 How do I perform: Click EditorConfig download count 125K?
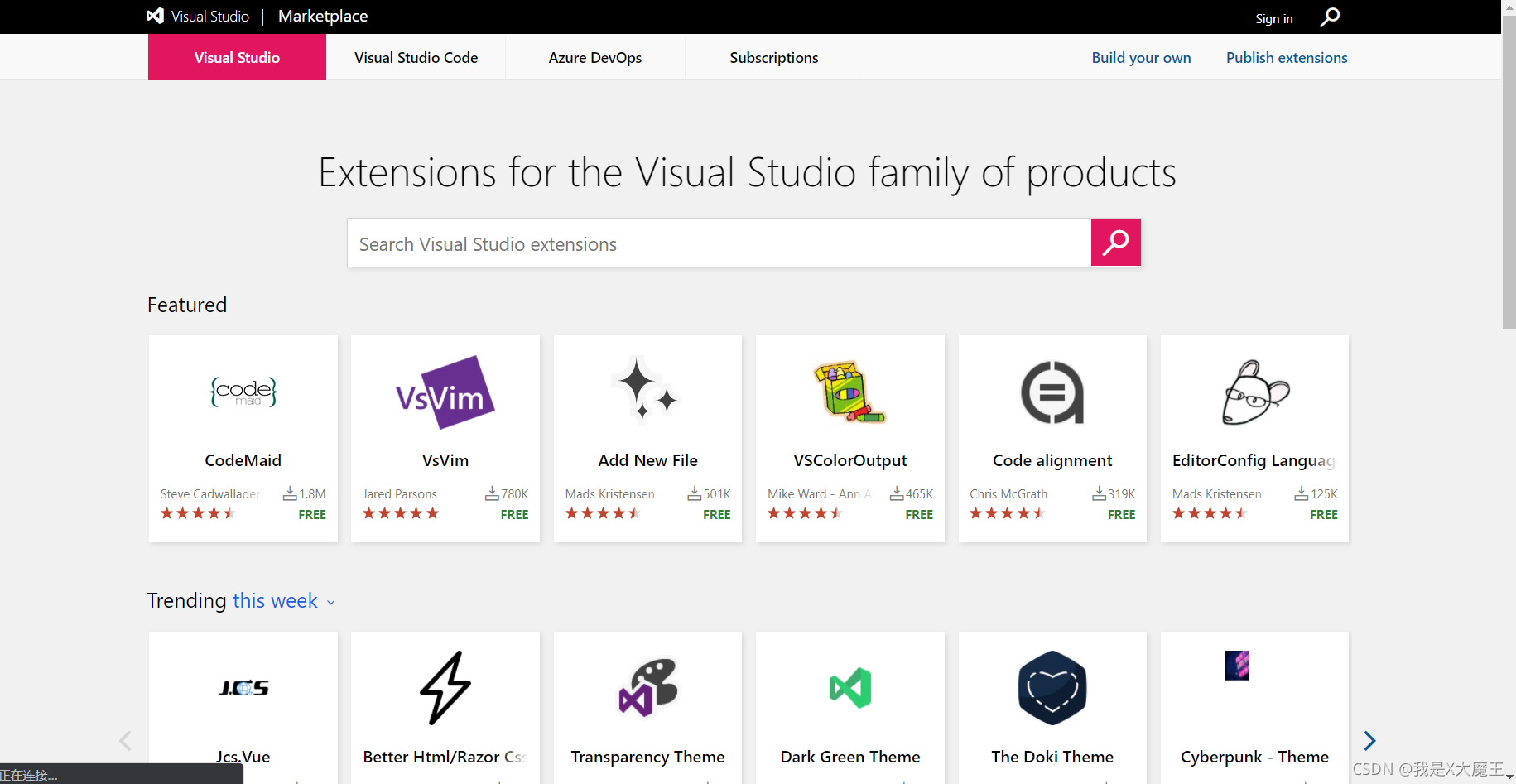(x=1316, y=493)
